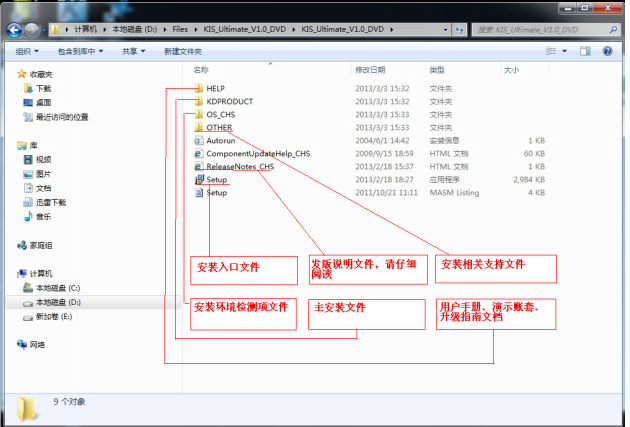Select the ReleaseNotes_CHS HTML file icon
Image resolution: width=630 pixels, height=427 pixels.
198,166
